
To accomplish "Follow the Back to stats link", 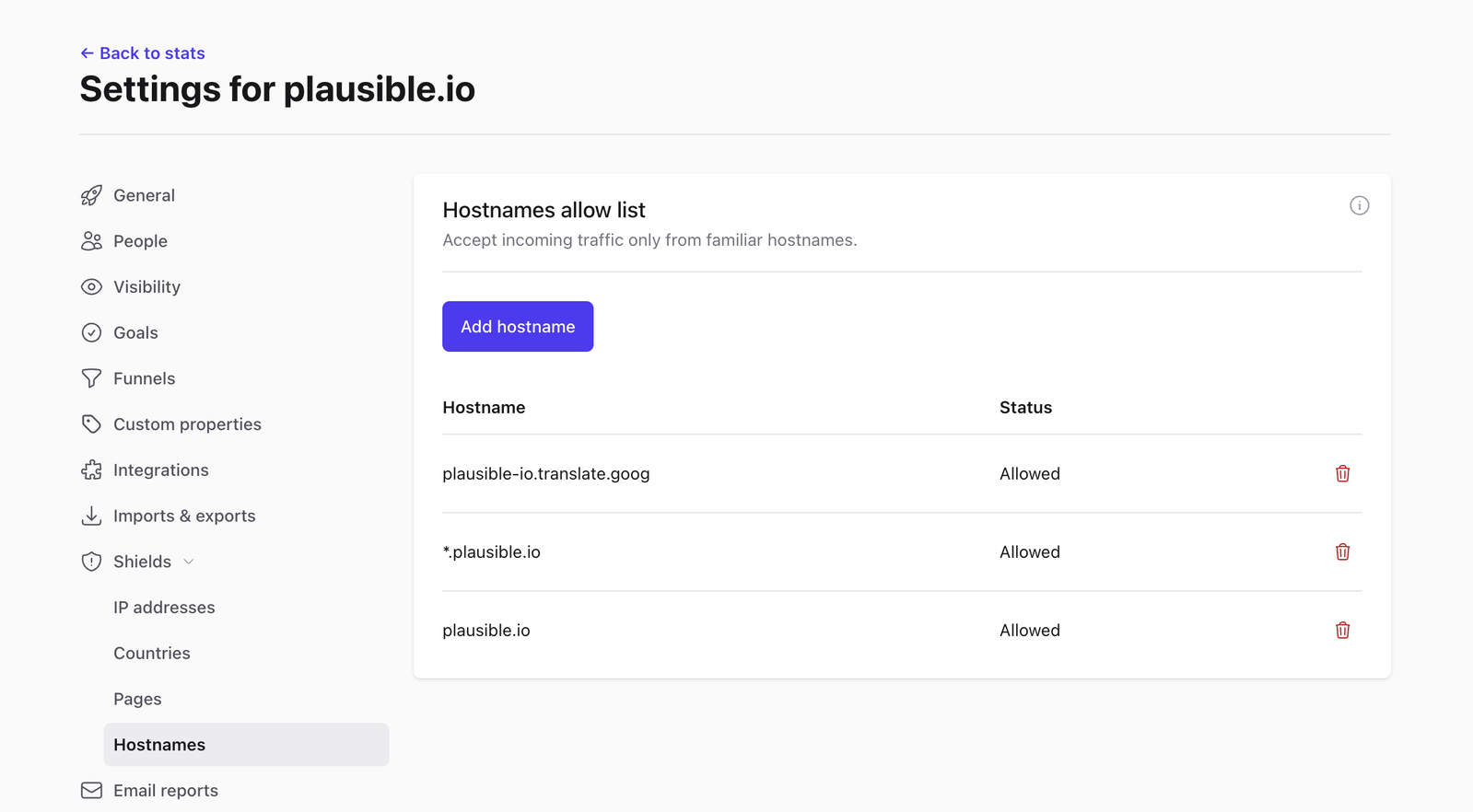I will [x=152, y=53].
